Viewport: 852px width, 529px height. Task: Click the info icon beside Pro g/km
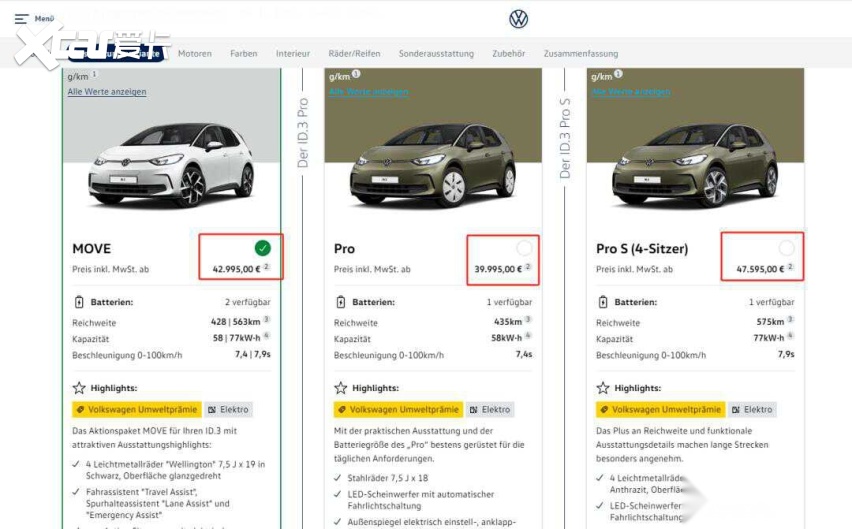[356, 74]
